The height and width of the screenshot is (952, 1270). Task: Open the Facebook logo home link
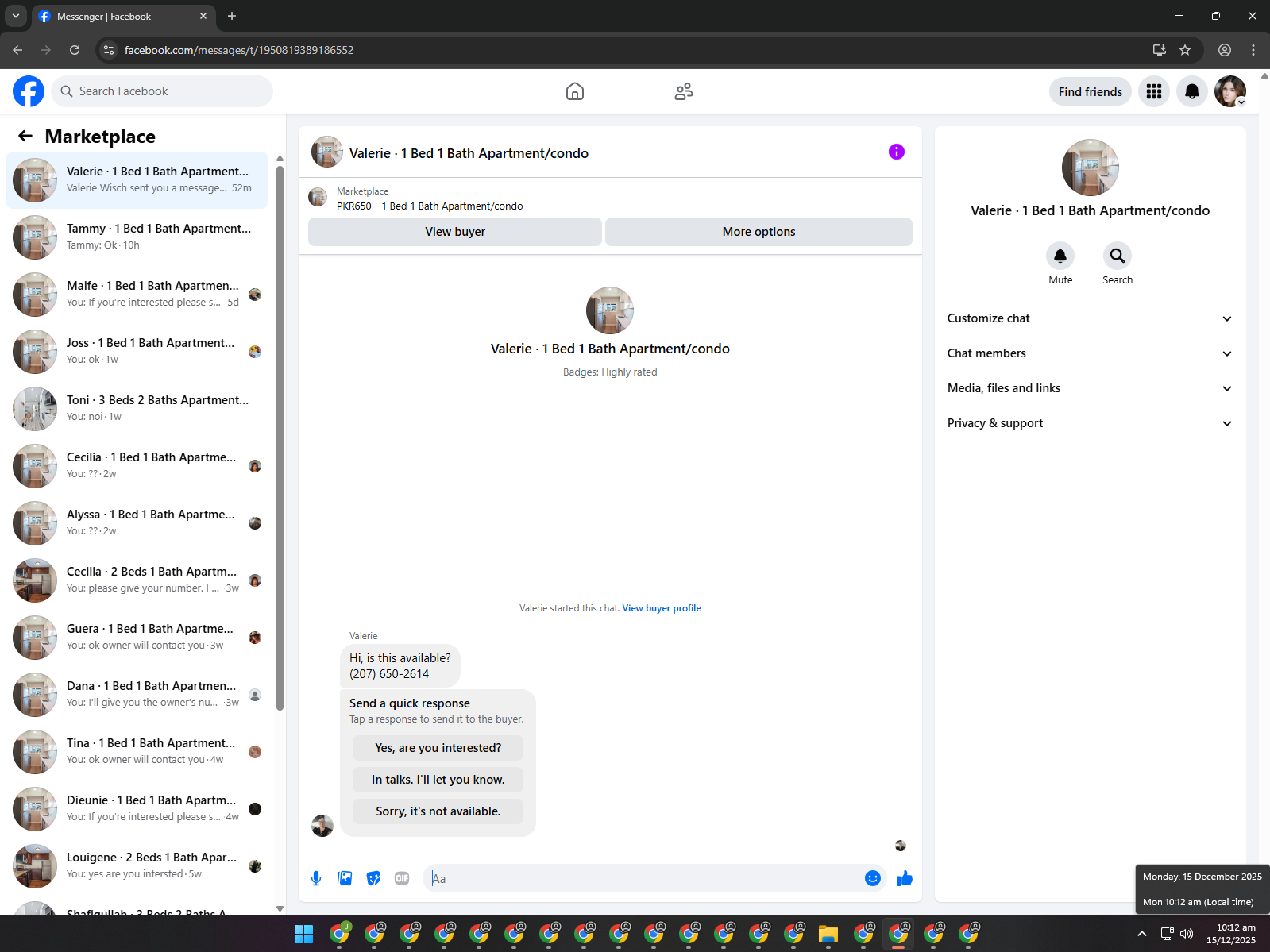(x=29, y=91)
